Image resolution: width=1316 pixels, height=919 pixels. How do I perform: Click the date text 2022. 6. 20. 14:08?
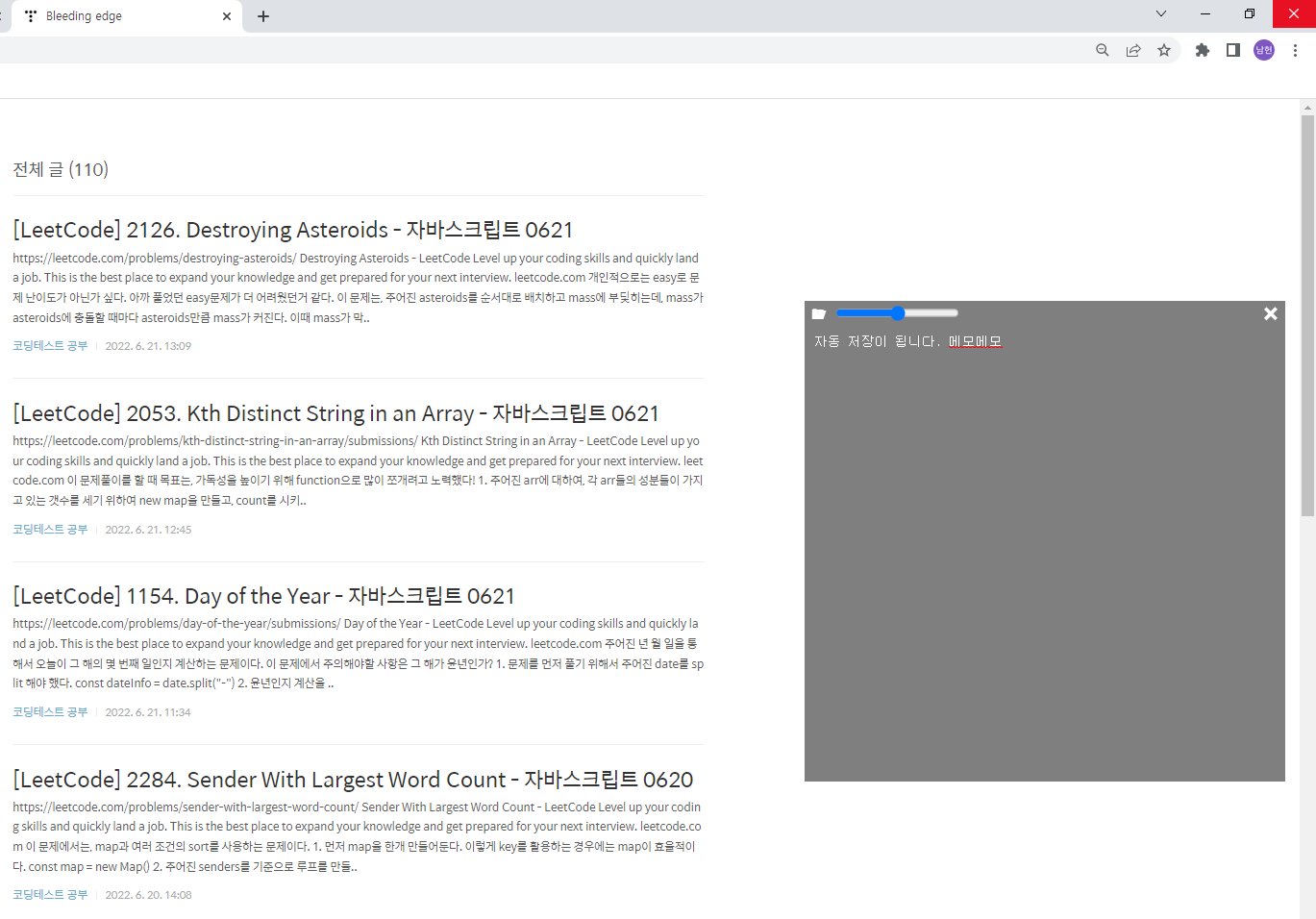point(148,895)
